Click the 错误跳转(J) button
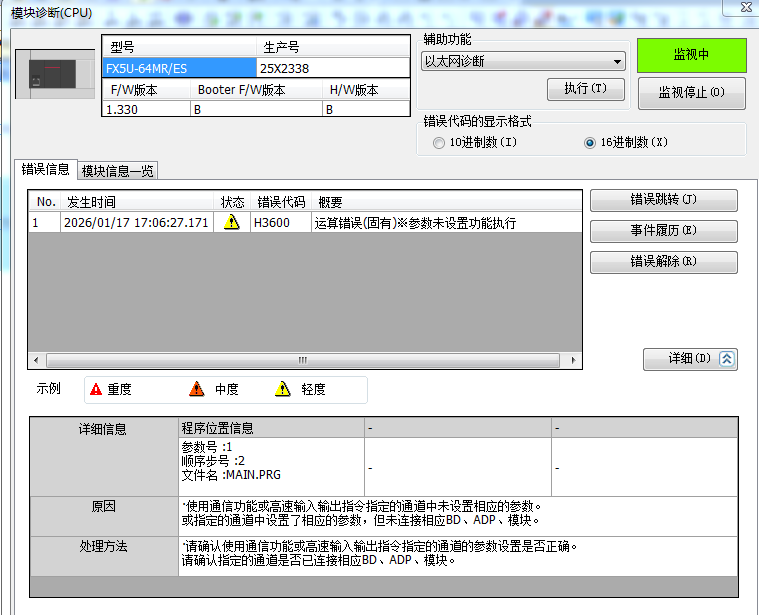The image size is (759, 615). 663,200
